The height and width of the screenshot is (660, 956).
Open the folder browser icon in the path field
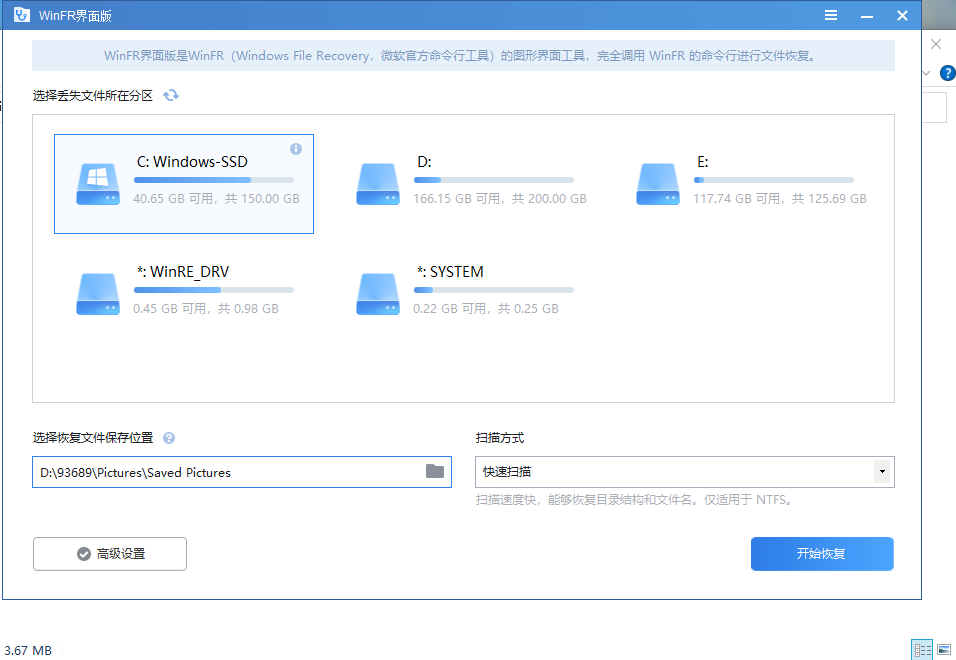coord(433,471)
